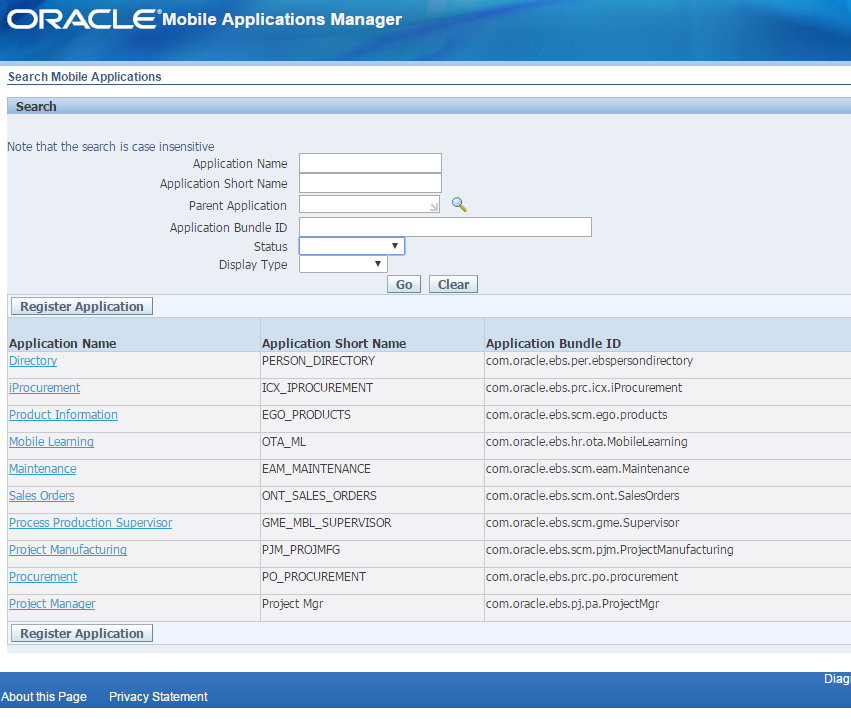Image resolution: width=851 pixels, height=719 pixels.
Task: Open the Project Manager link
Action: point(52,604)
